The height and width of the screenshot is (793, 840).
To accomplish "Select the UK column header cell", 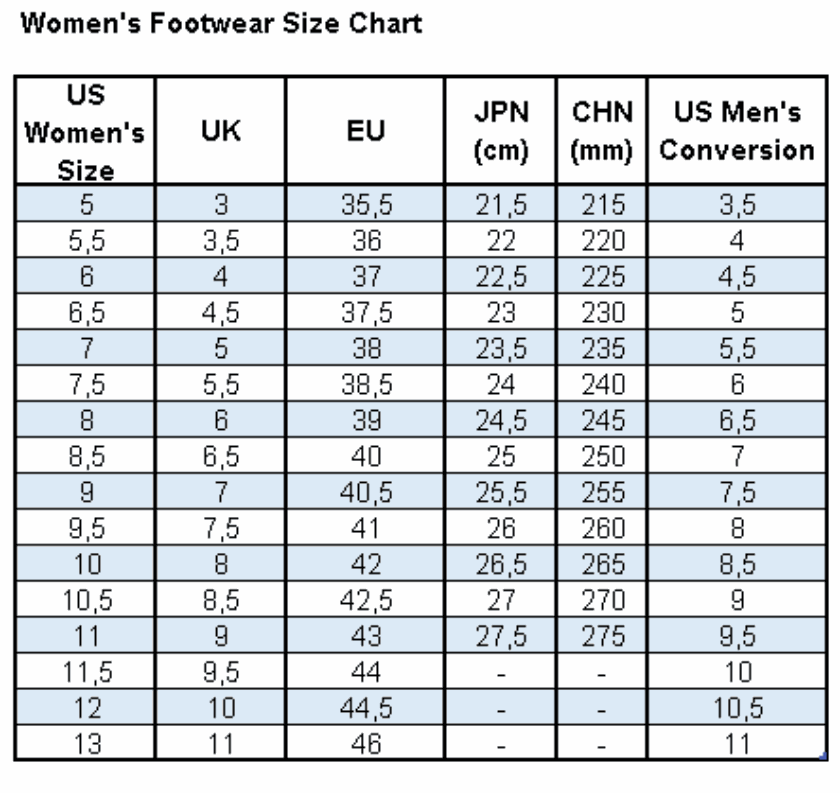I will (x=221, y=131).
